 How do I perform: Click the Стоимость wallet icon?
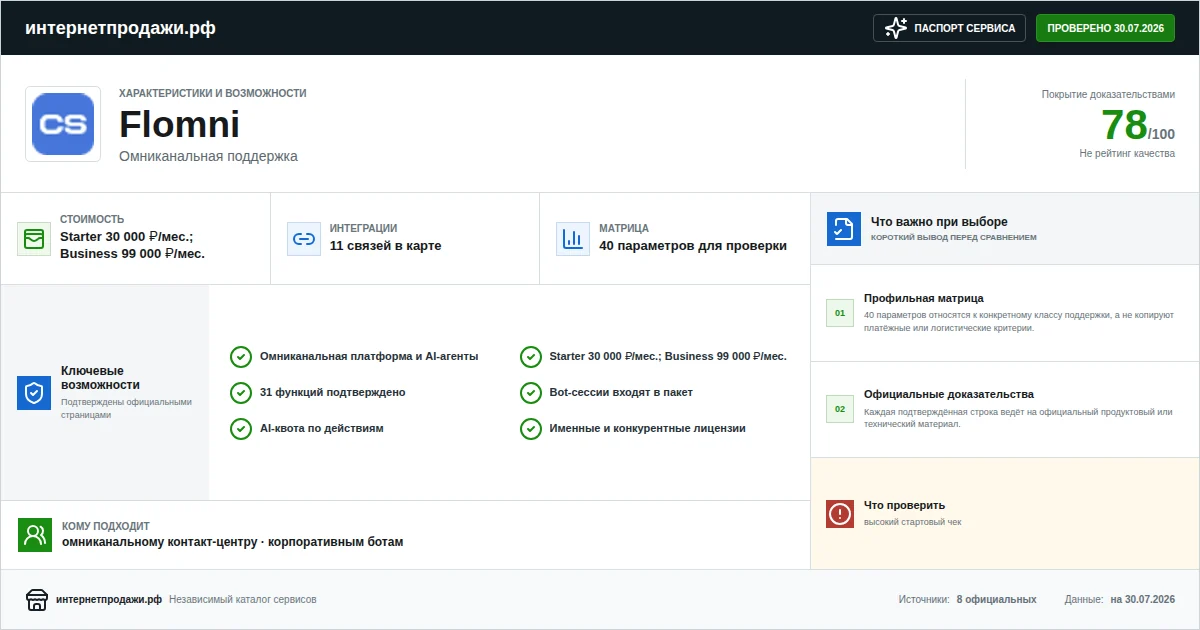tap(34, 239)
